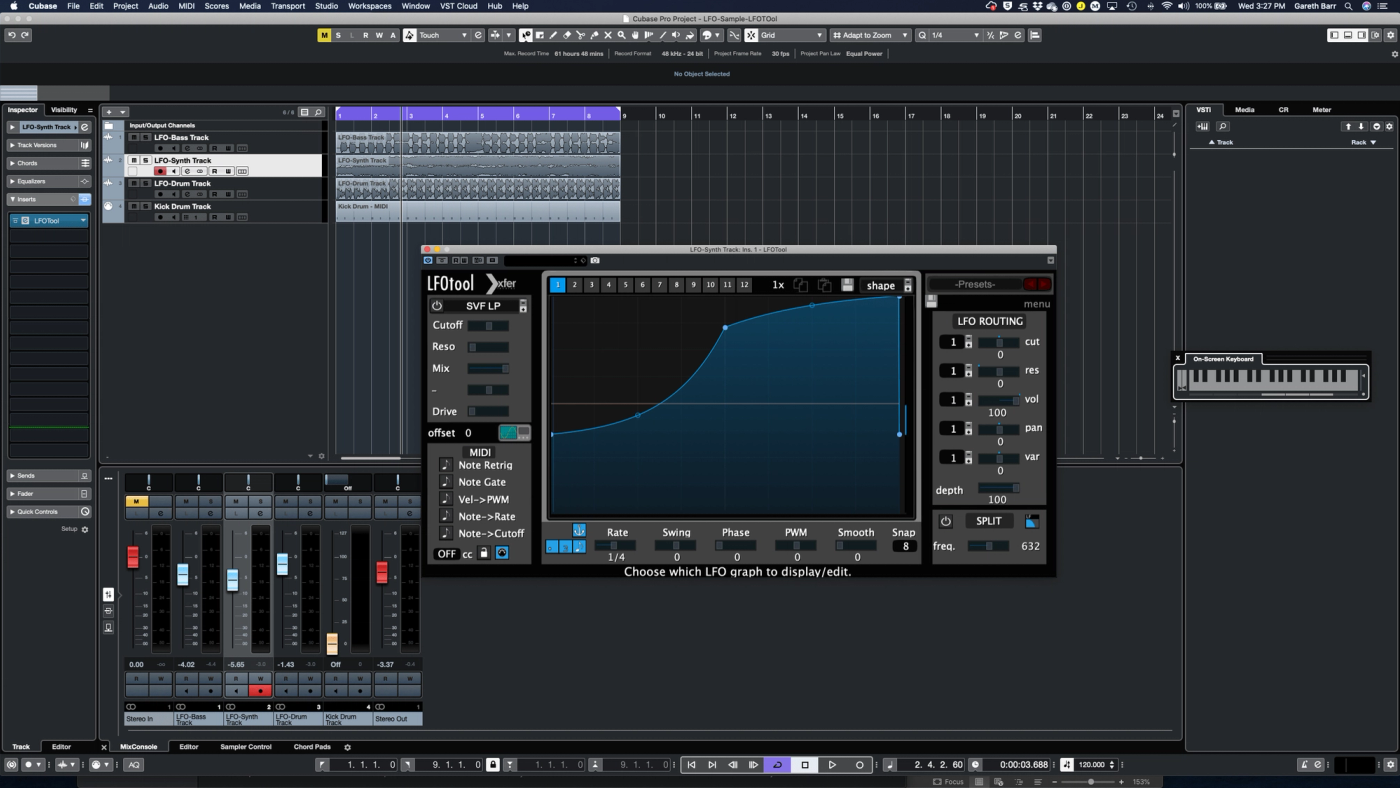Open the Touch automation mode dropdown
Screen dimensions: 1400x788
443,35
